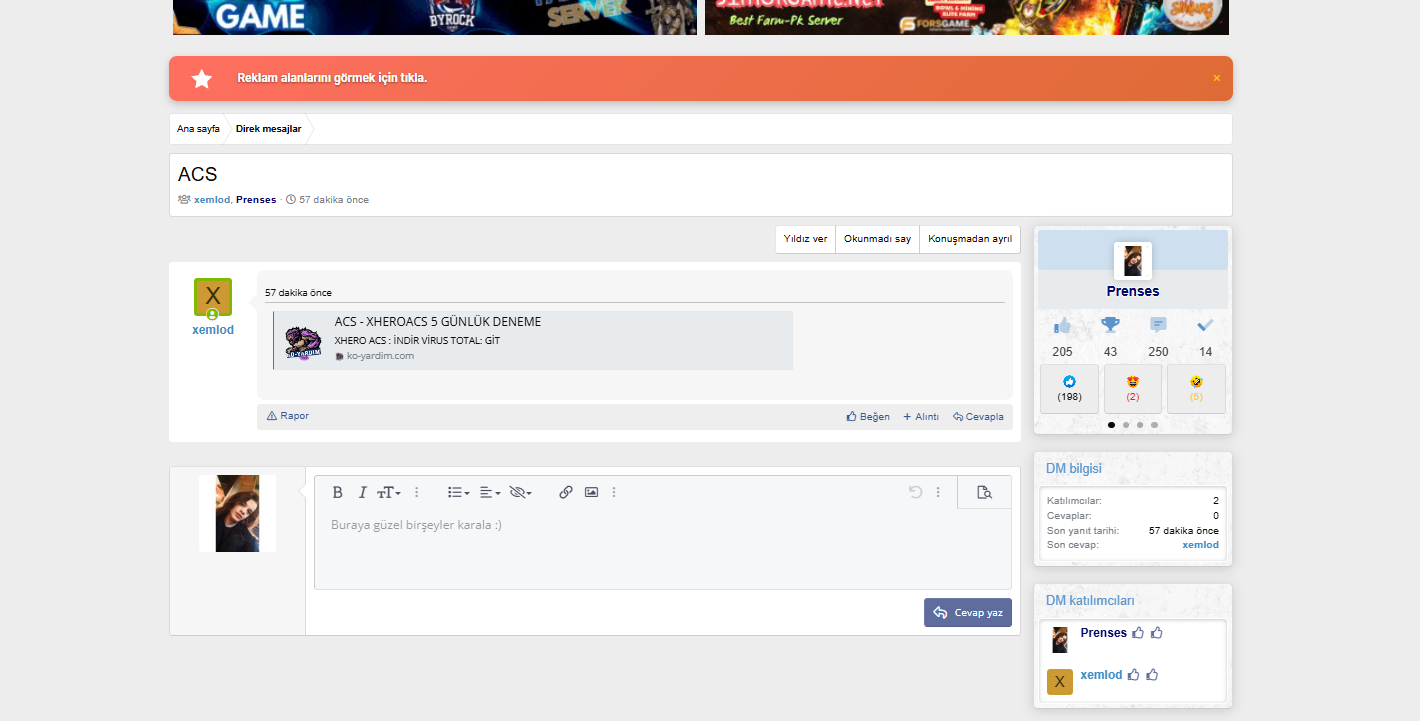Open the editor preview icon
The height and width of the screenshot is (721, 1420).
[x=984, y=492]
